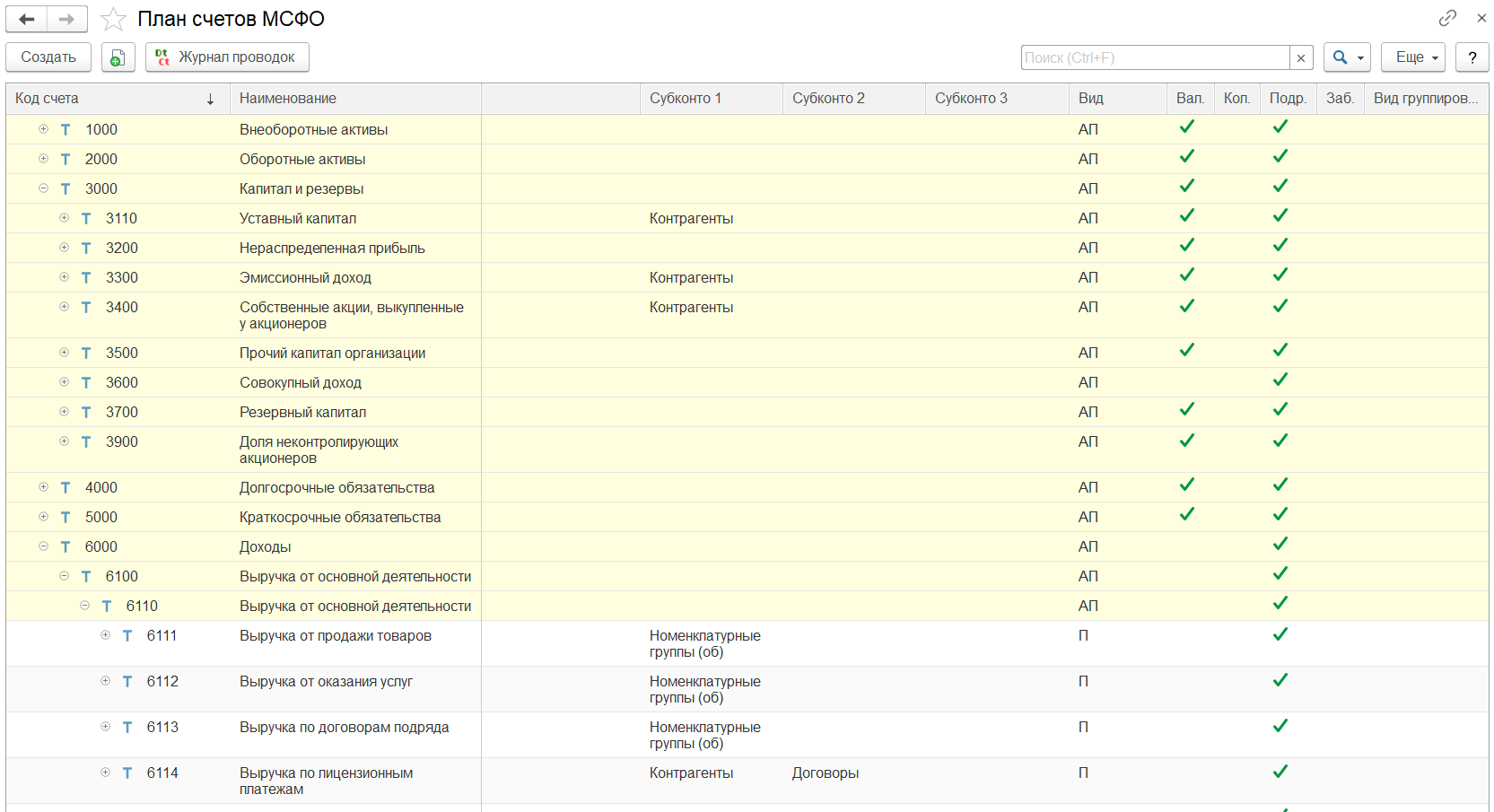Expand account 4000 tree node

pyautogui.click(x=43, y=487)
